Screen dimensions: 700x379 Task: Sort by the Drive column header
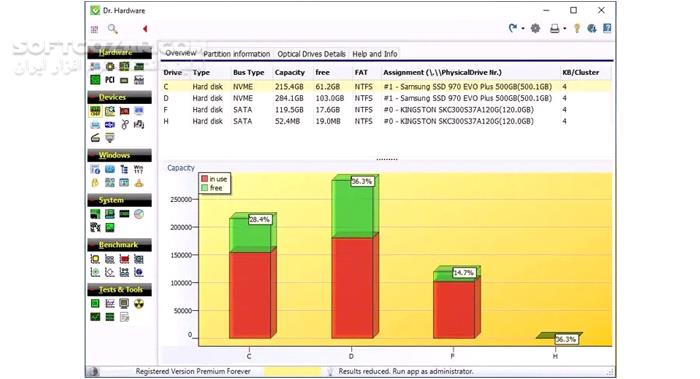(173, 72)
